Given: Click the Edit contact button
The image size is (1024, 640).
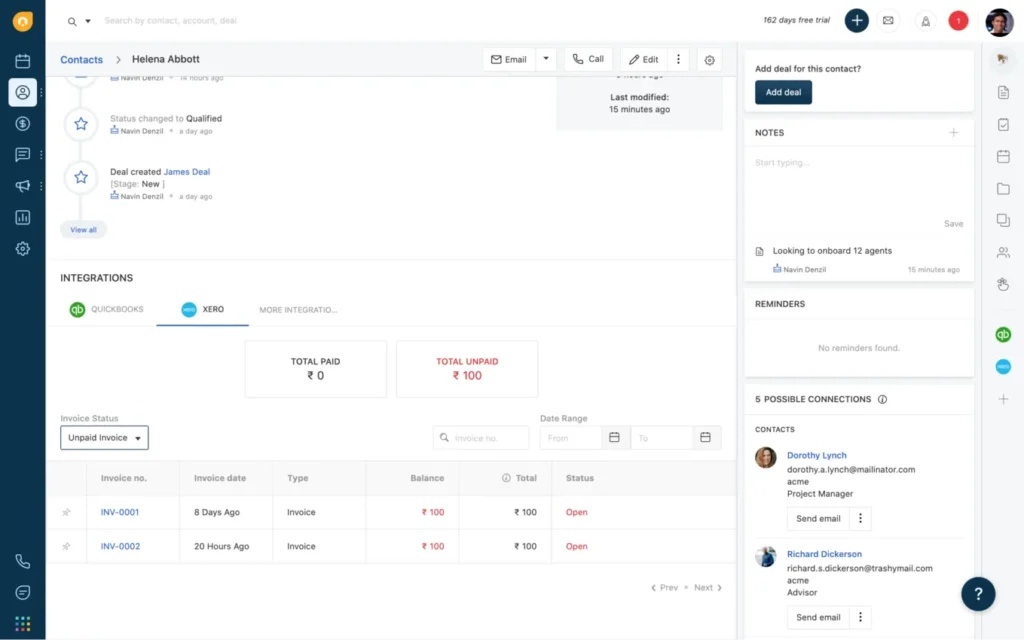Looking at the screenshot, I should 644,59.
